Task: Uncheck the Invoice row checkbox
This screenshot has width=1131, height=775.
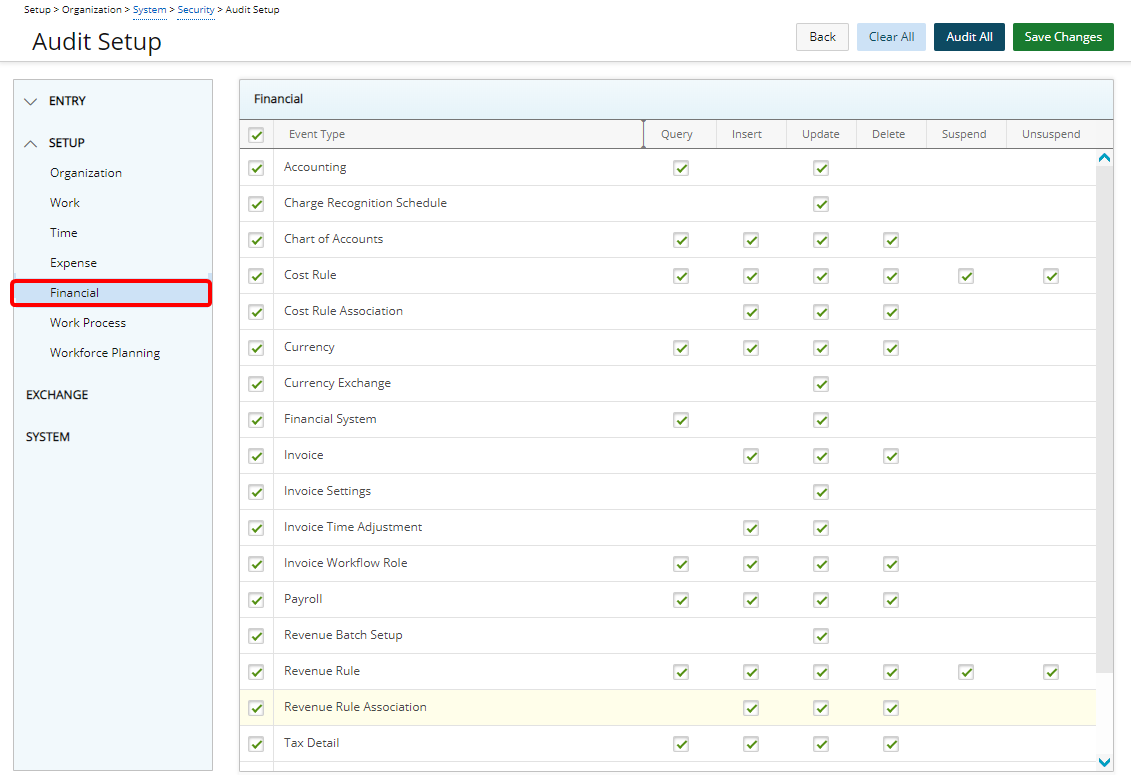Action: (x=256, y=456)
